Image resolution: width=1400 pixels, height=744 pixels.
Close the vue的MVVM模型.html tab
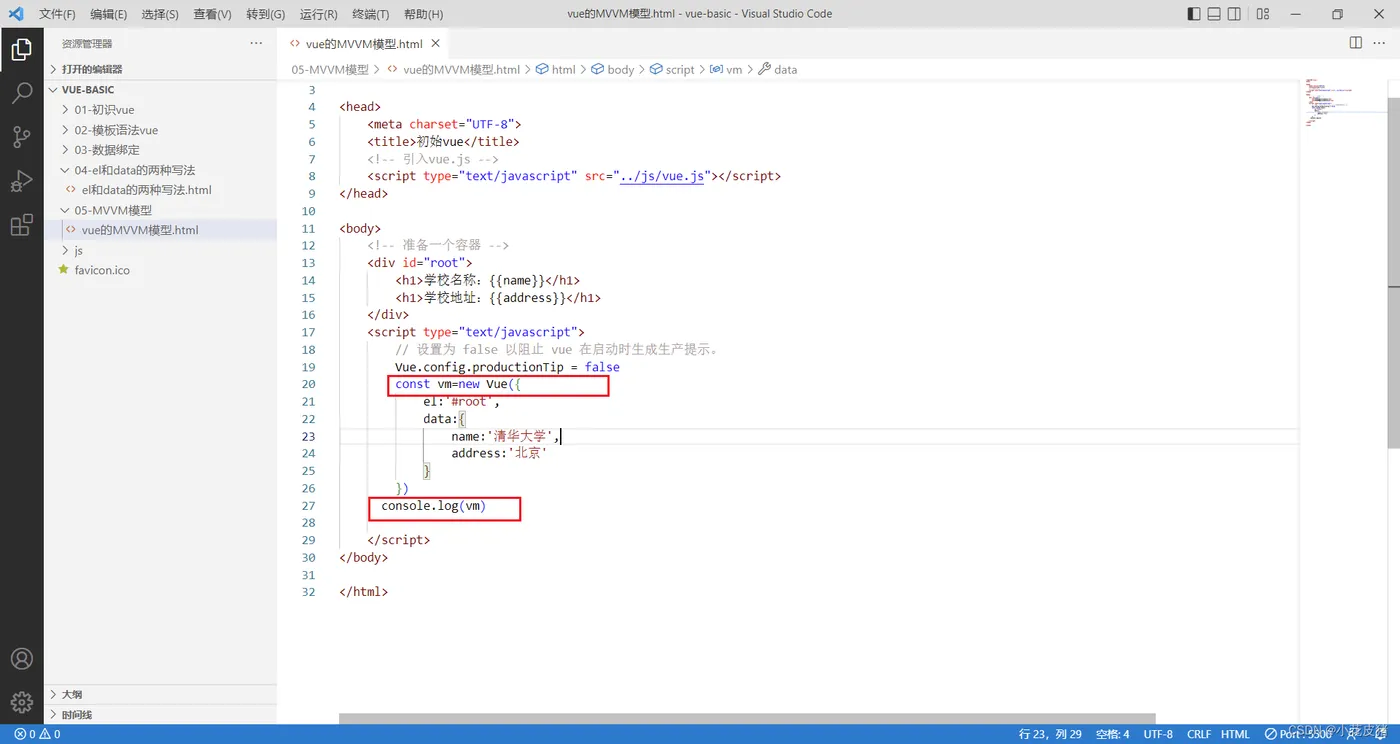pyautogui.click(x=434, y=44)
